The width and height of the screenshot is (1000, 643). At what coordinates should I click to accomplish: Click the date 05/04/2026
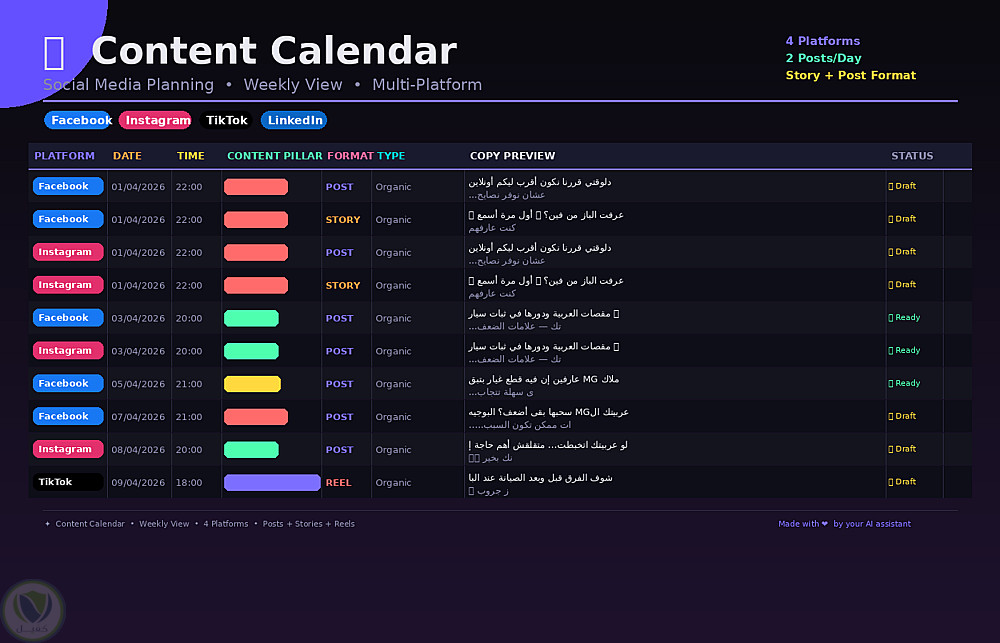(x=138, y=384)
